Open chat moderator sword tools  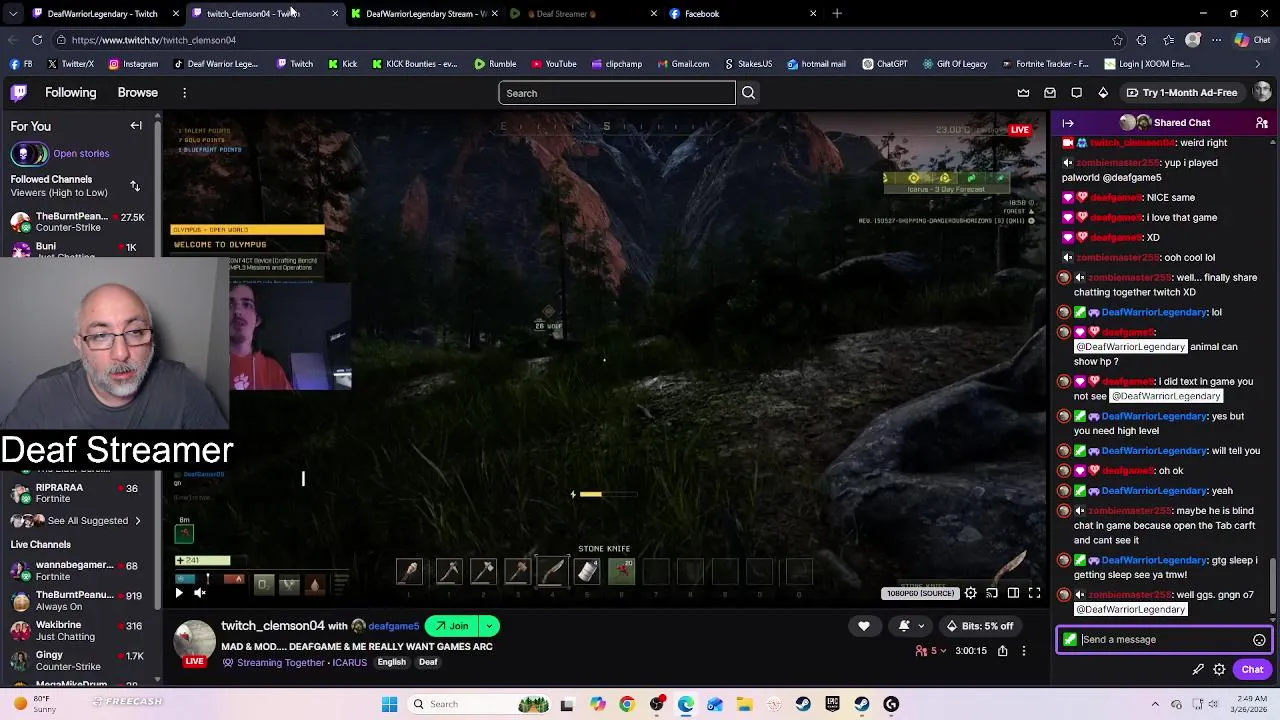point(1198,670)
